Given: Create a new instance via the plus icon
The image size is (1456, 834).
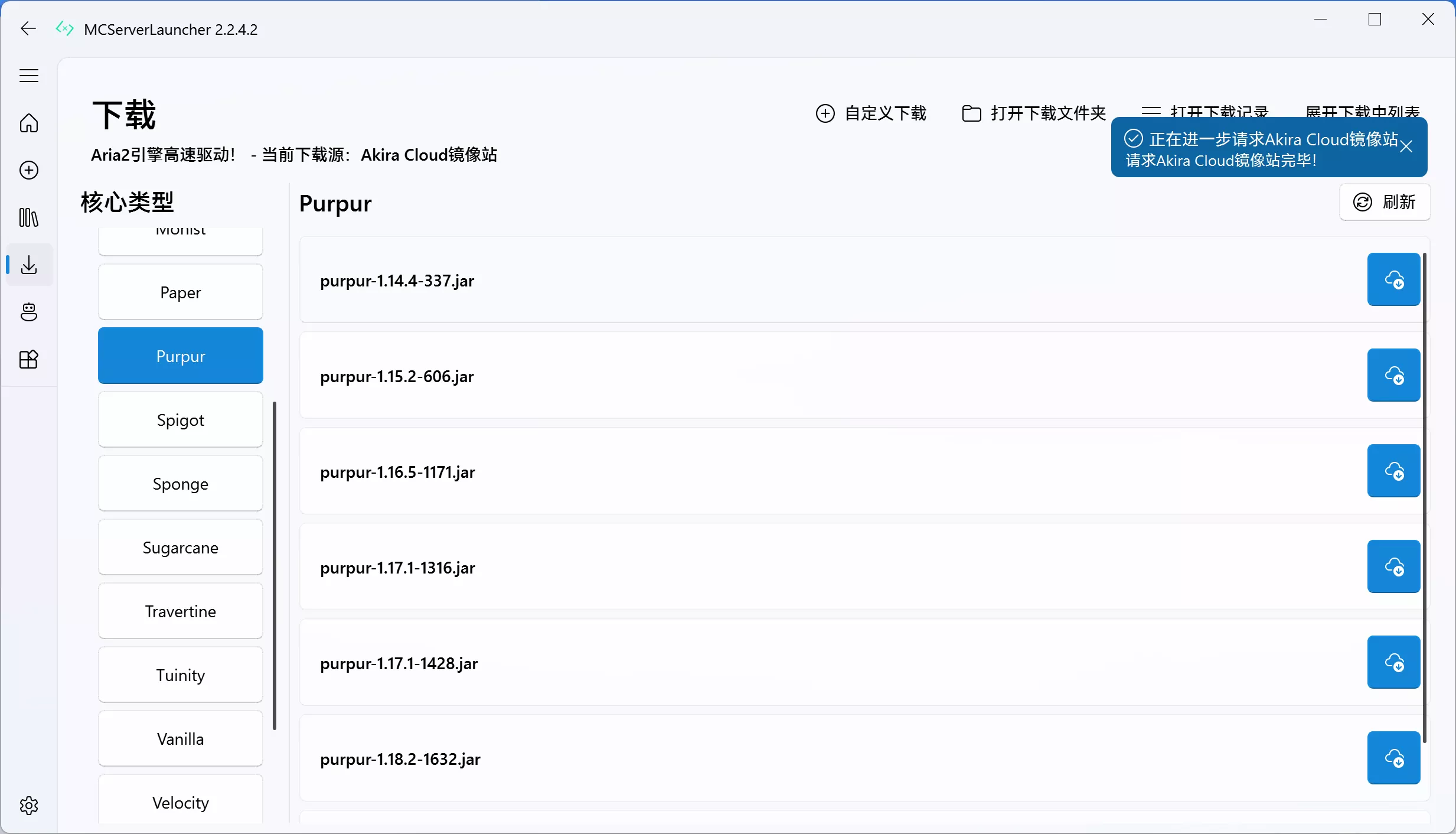Looking at the screenshot, I should pos(28,170).
